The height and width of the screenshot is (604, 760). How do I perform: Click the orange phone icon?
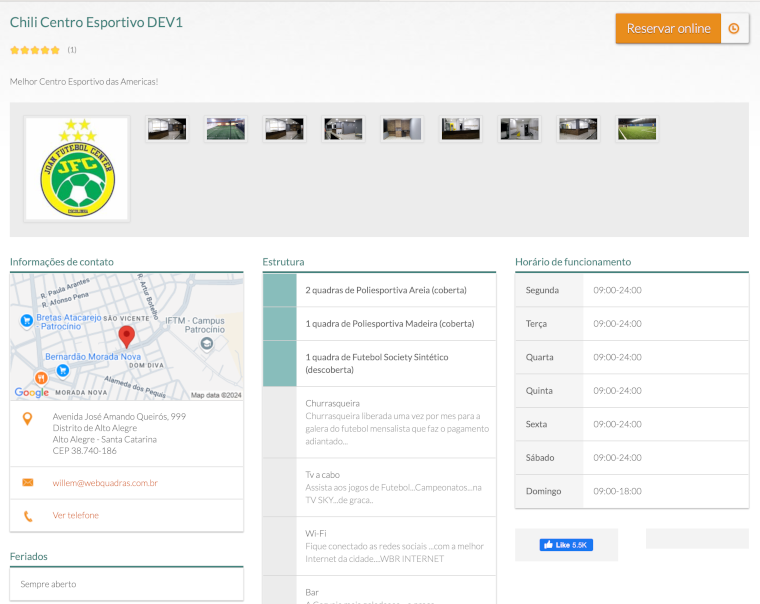pyautogui.click(x=27, y=516)
